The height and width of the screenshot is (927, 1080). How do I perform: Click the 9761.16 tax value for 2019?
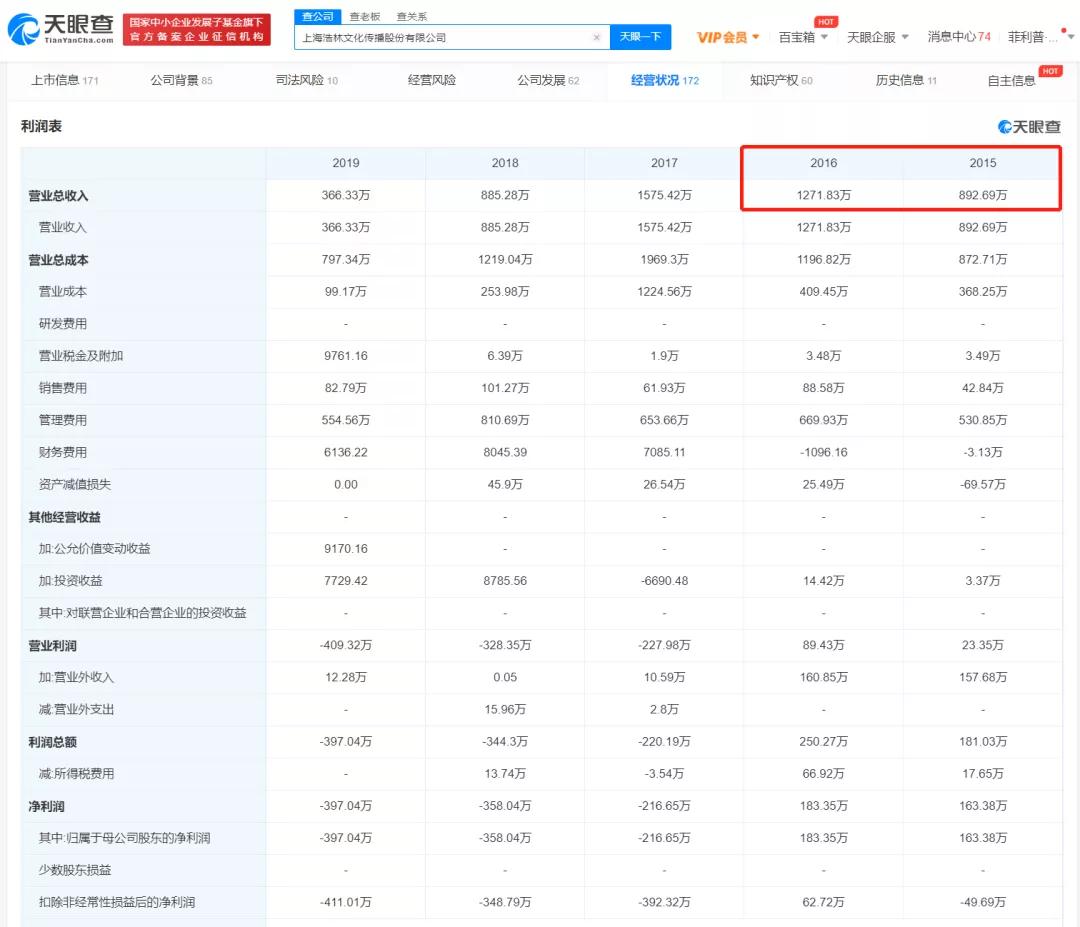346,355
